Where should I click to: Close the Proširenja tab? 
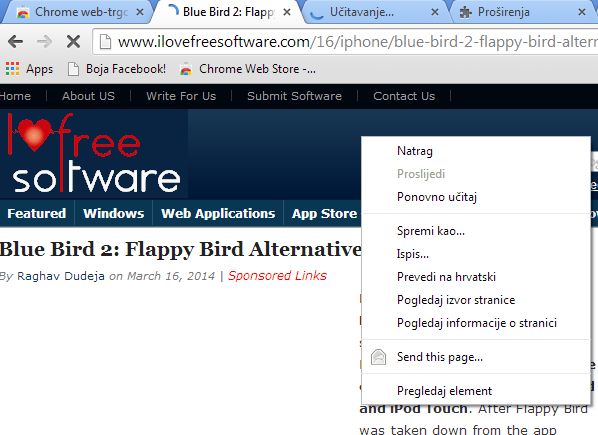click(582, 12)
